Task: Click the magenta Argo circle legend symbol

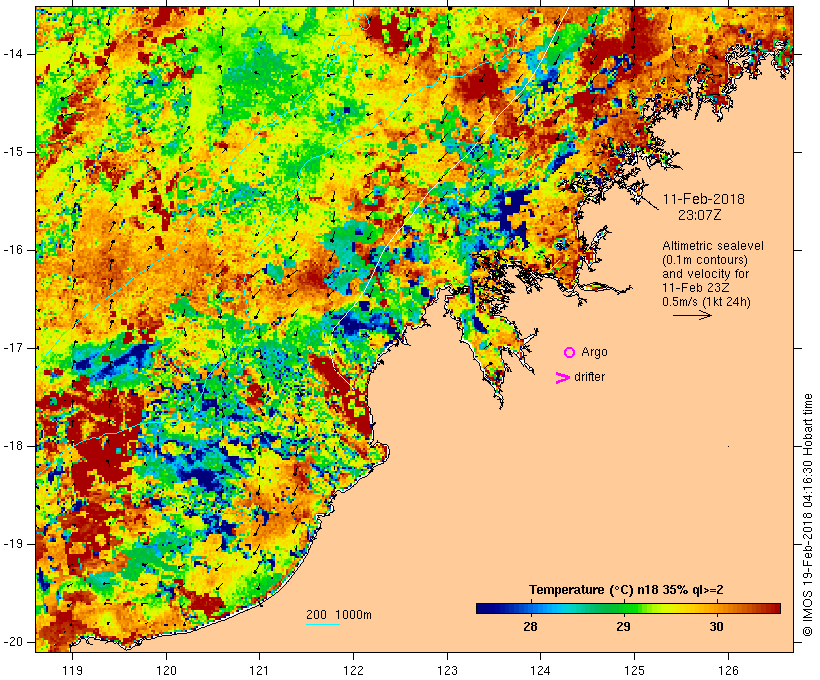Action: click(570, 353)
